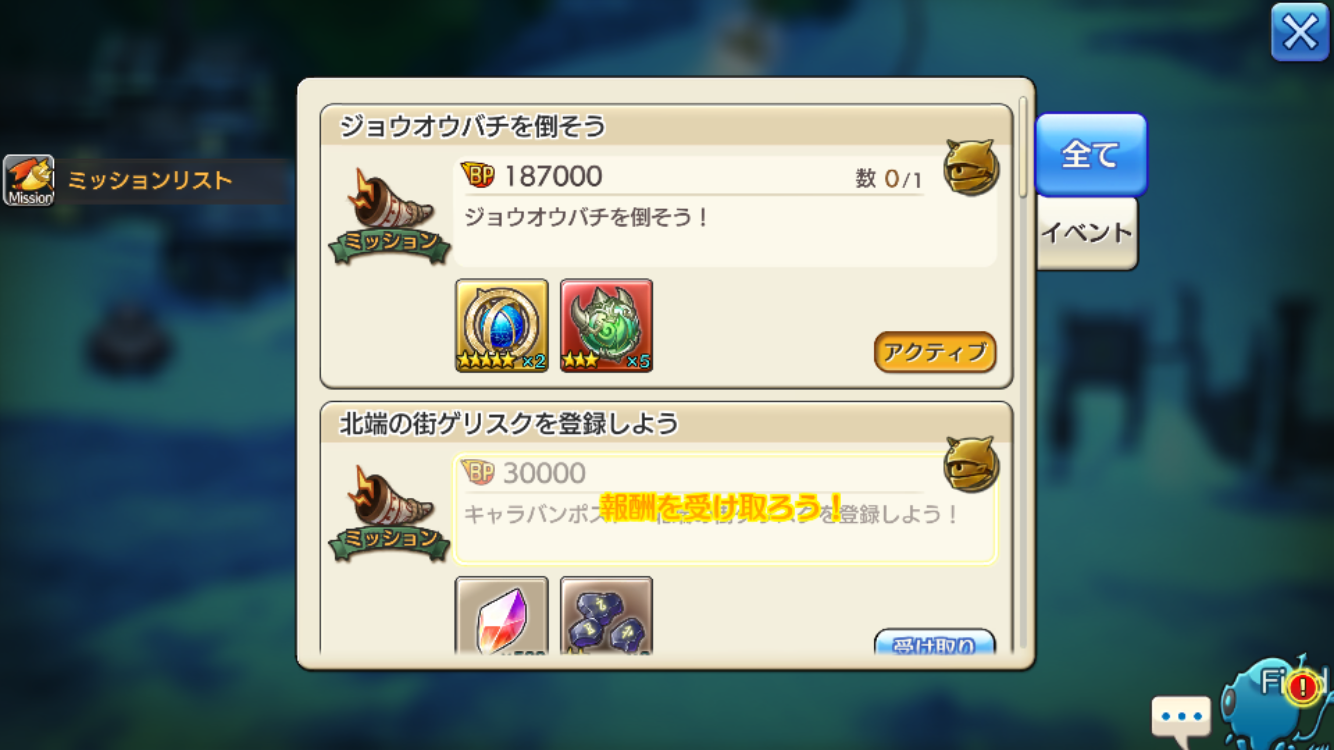Select the 北端の街ゲリスクを登録しよう mission title
Image resolution: width=1334 pixels, height=750 pixels.
point(509,423)
